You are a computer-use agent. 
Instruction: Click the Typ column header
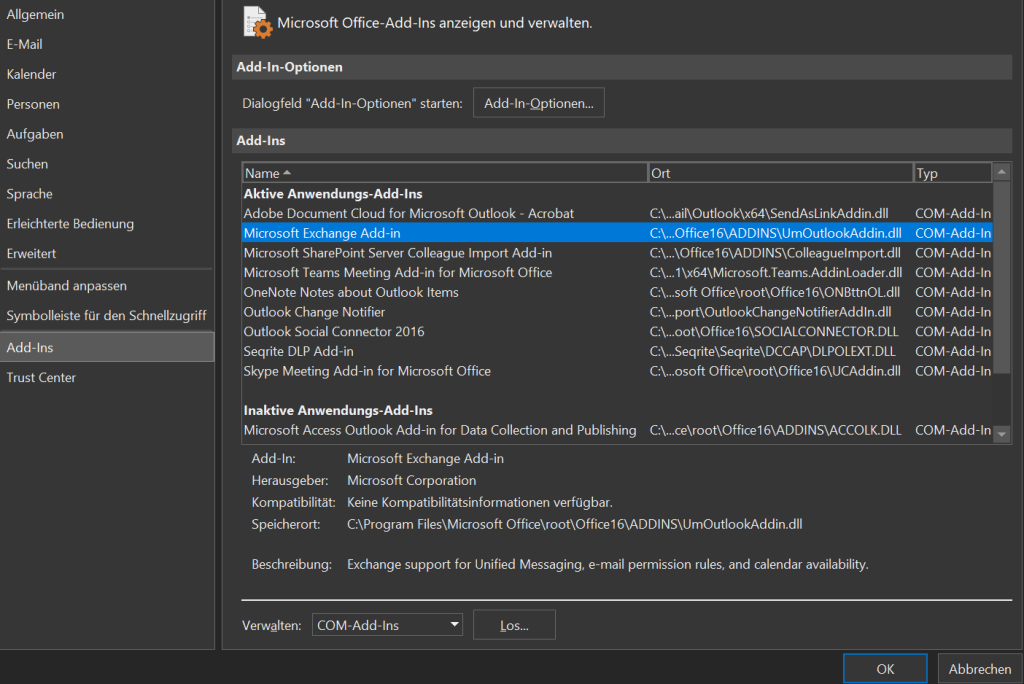pyautogui.click(x=952, y=173)
